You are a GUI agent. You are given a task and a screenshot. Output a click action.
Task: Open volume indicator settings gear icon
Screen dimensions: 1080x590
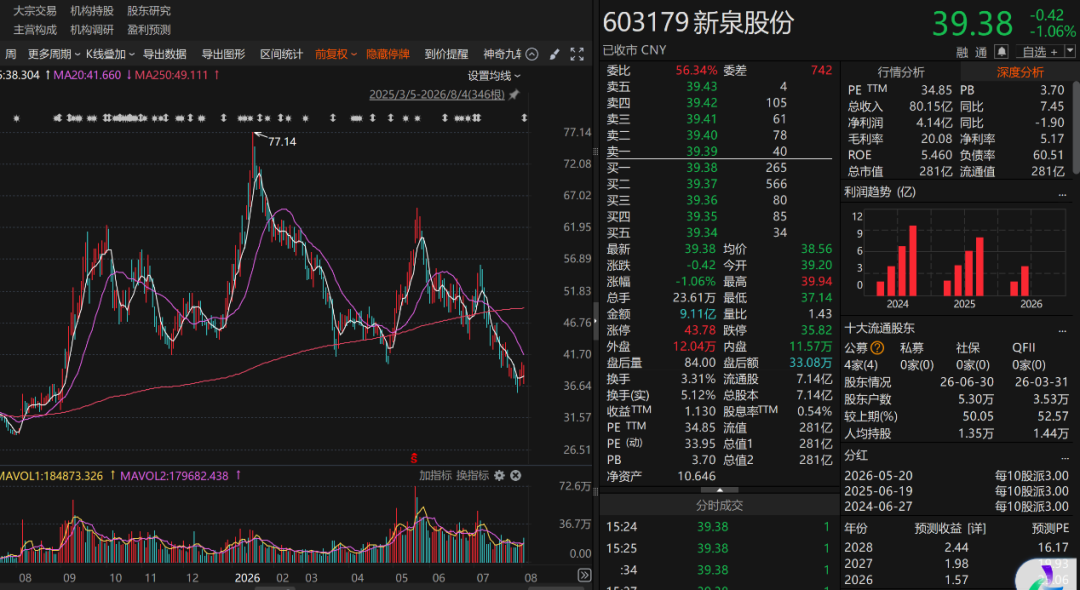point(499,475)
